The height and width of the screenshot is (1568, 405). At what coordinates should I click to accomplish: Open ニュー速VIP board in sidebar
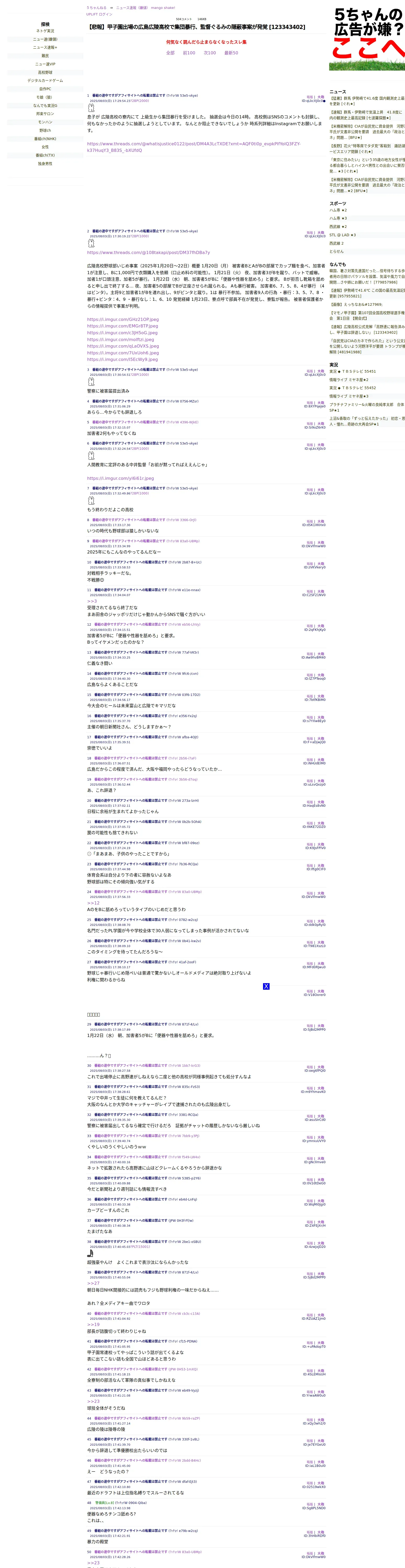[45, 64]
